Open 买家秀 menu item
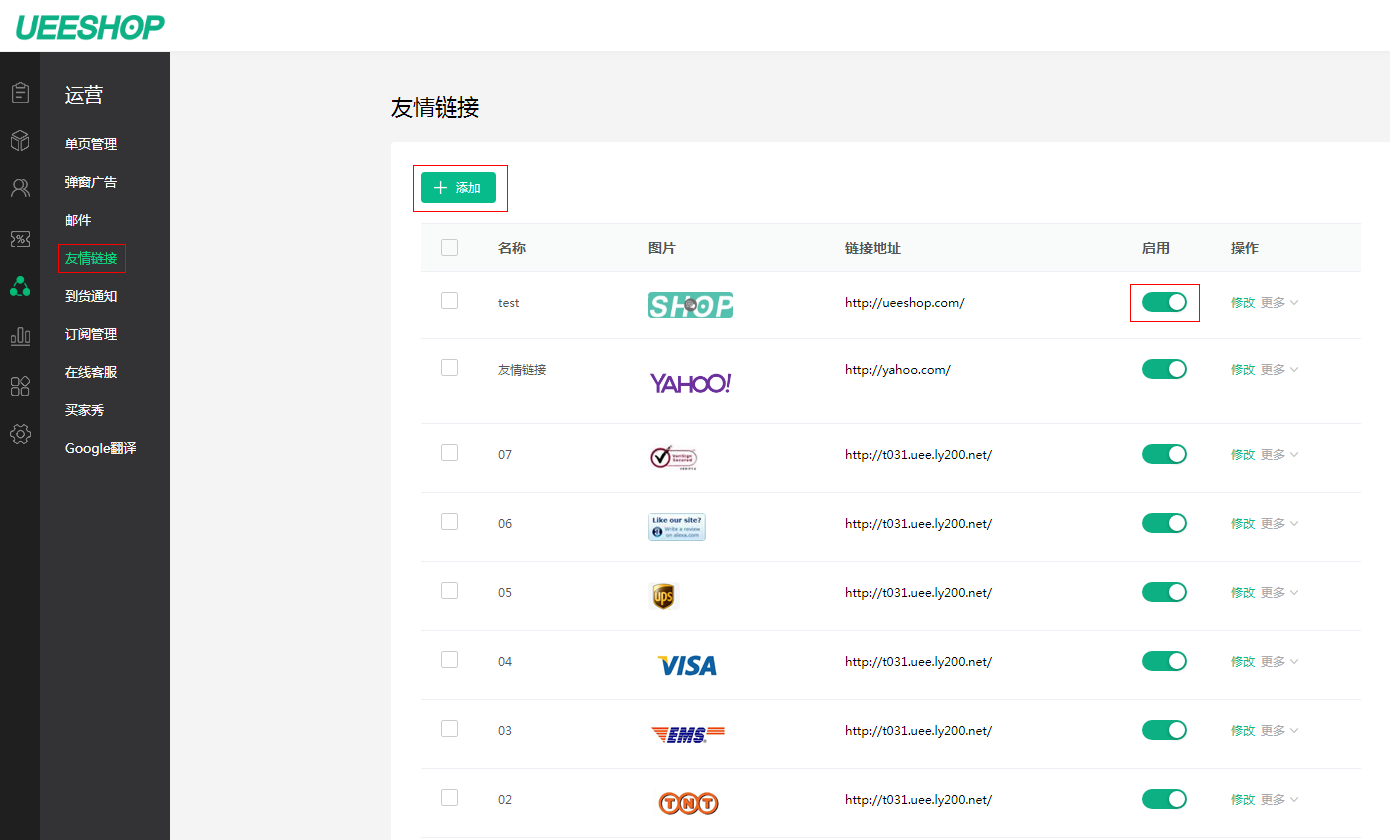 click(85, 410)
